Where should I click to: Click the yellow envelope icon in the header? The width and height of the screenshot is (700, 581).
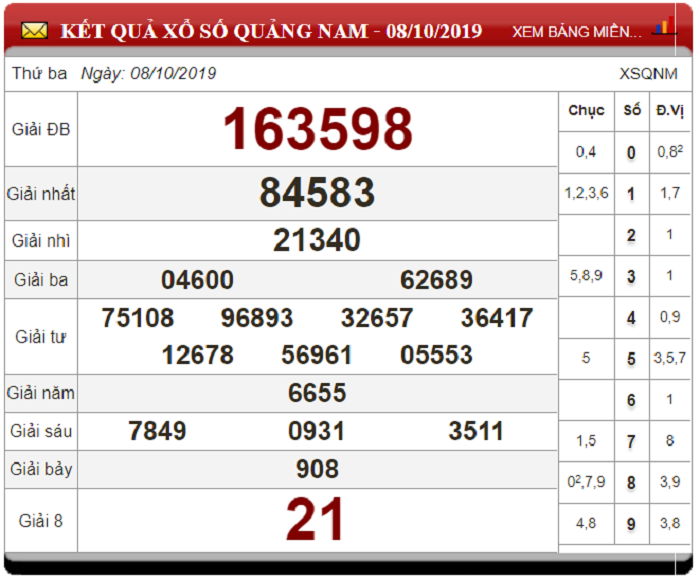[34, 31]
